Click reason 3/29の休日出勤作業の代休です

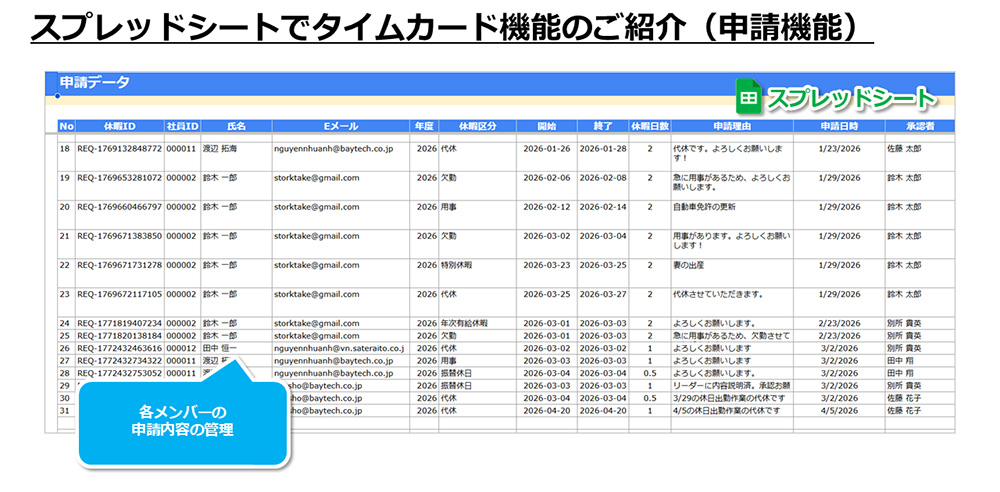click(729, 398)
